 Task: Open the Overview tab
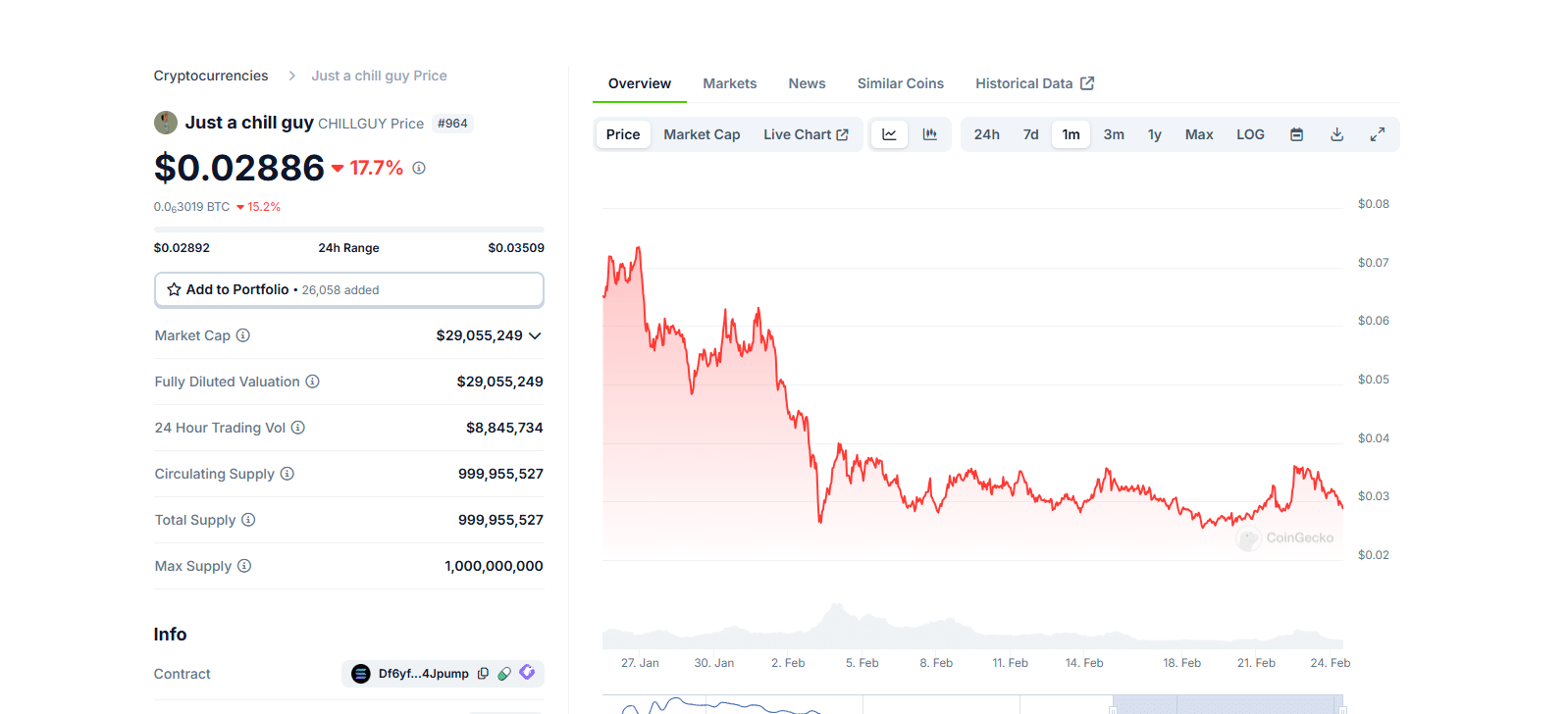pyautogui.click(x=640, y=83)
